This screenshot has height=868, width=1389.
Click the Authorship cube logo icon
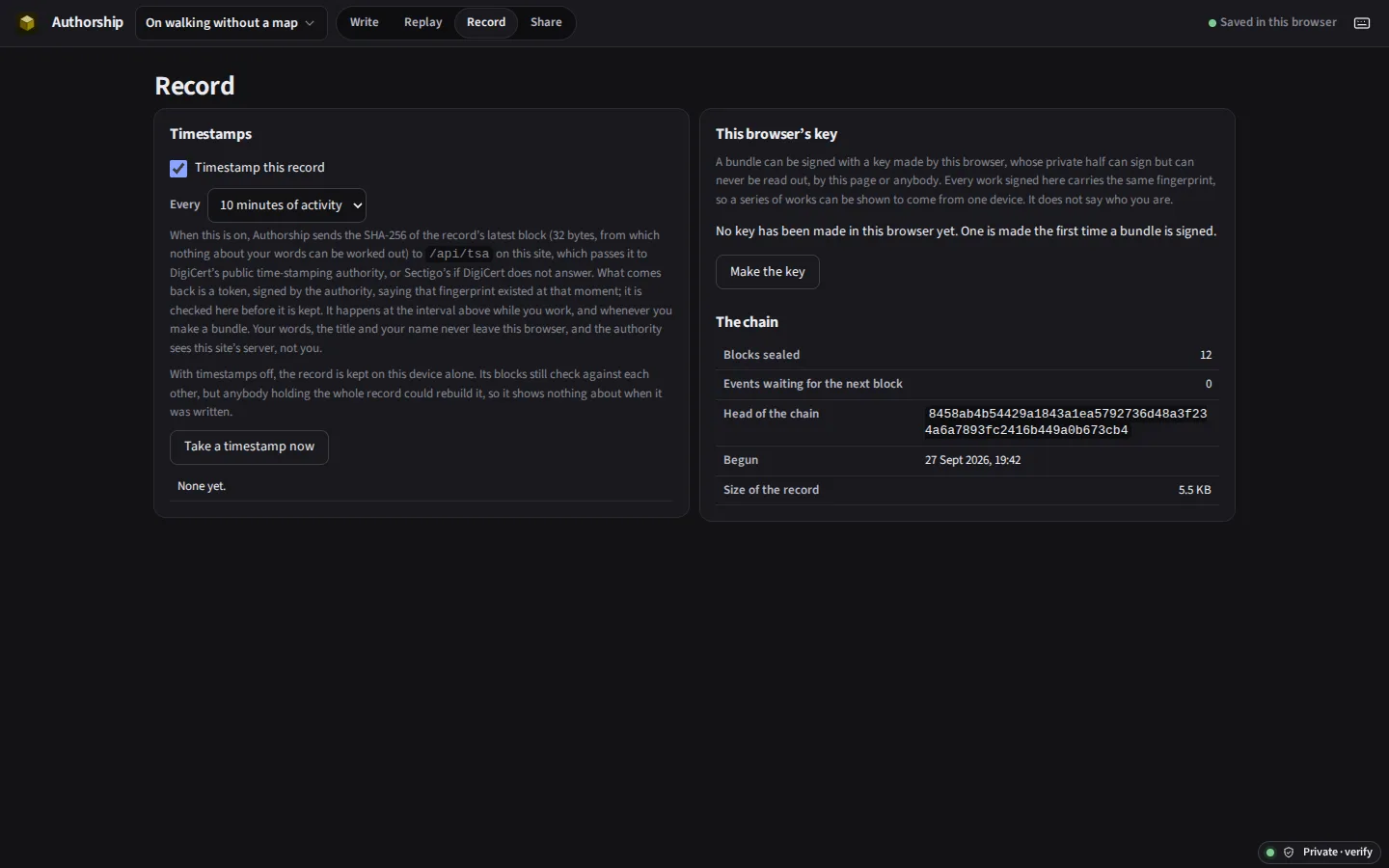pos(27,23)
